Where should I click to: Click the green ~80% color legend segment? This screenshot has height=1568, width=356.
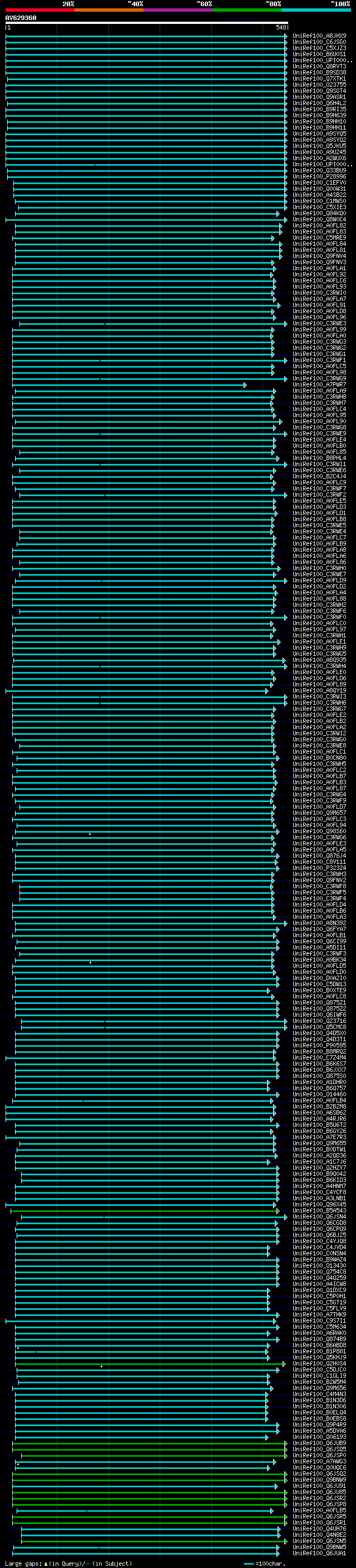pos(247,10)
